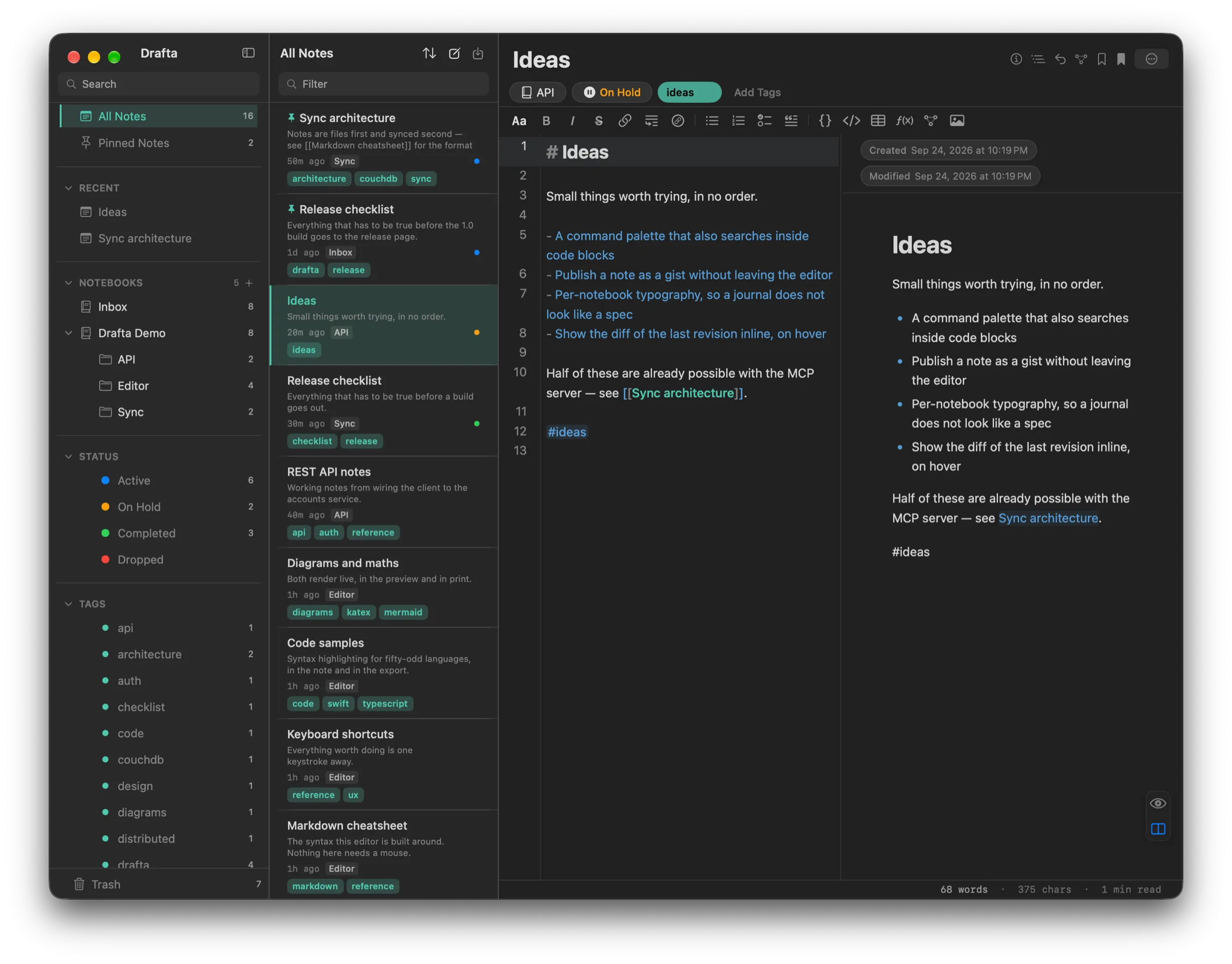Insert an image
1232x964 pixels.
tap(956, 121)
